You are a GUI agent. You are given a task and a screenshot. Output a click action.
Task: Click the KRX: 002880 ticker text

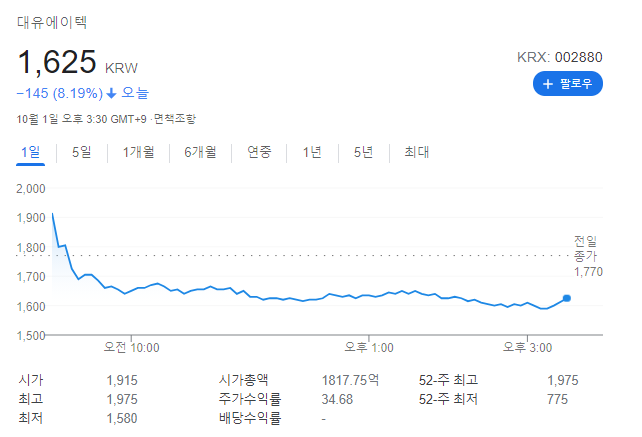click(560, 57)
